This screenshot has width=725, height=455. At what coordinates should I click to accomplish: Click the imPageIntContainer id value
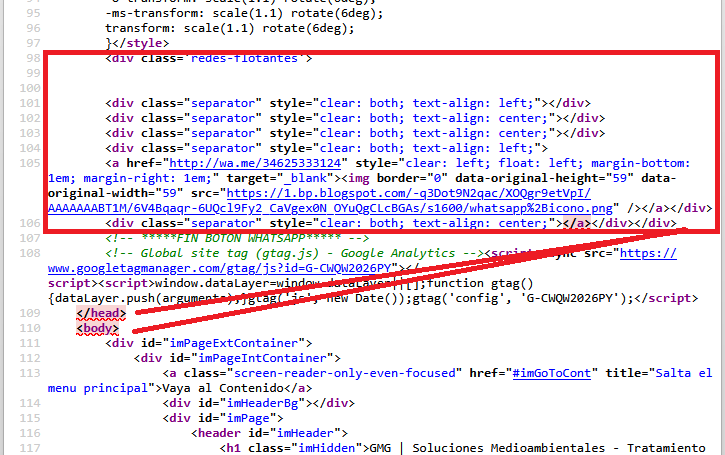262,358
